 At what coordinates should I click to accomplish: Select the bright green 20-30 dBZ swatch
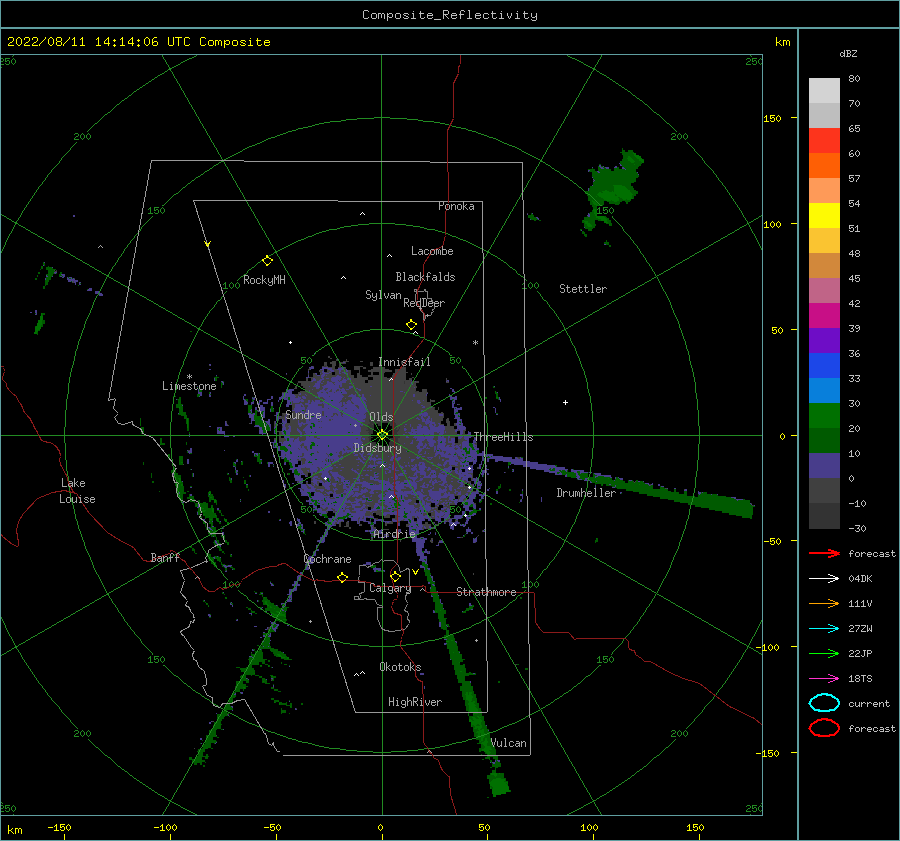824,416
